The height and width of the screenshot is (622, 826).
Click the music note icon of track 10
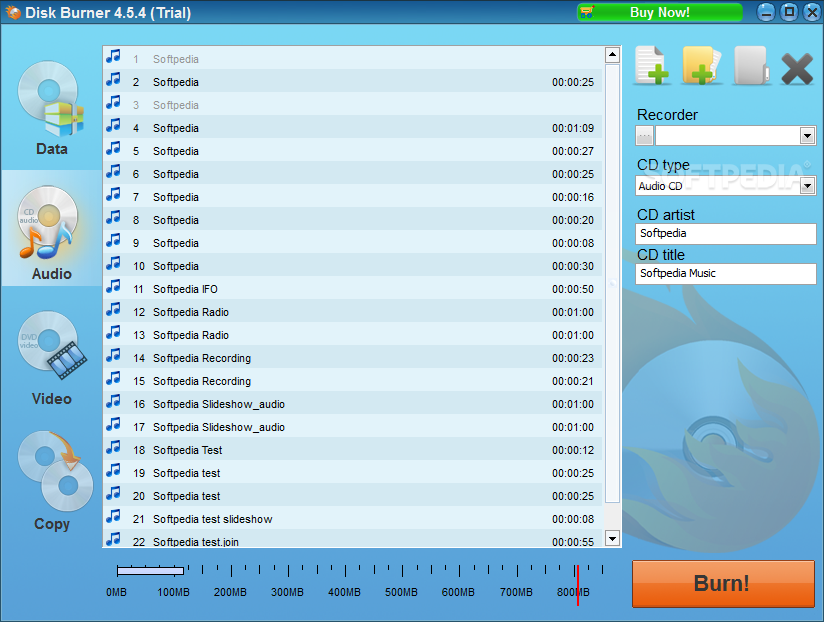point(113,263)
